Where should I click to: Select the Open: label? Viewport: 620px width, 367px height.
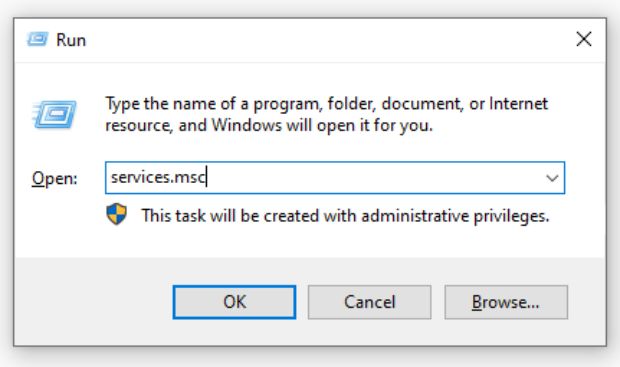55,178
